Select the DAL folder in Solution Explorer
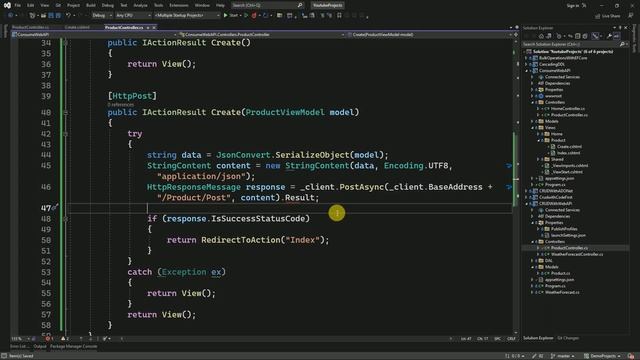Image resolution: width=640 pixels, height=360 pixels. pos(548,261)
